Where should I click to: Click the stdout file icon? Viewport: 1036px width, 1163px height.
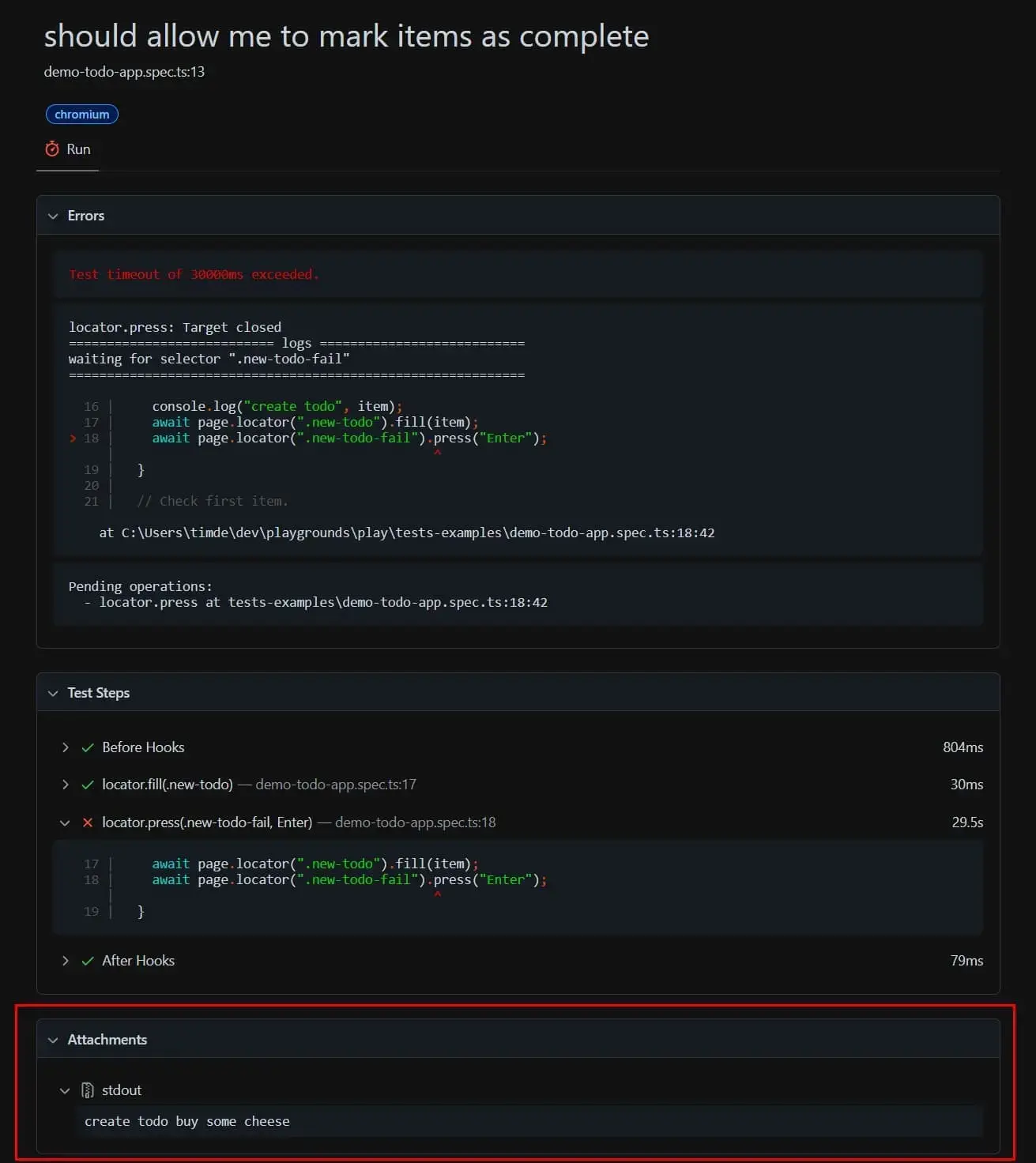pos(88,1090)
